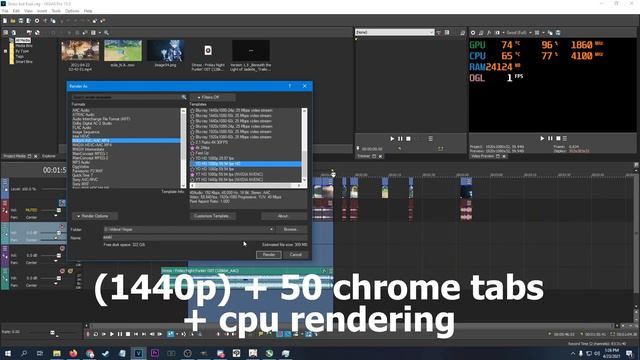Play in the Video Preview window
The width and height of the screenshot is (640, 360).
click(x=542, y=138)
